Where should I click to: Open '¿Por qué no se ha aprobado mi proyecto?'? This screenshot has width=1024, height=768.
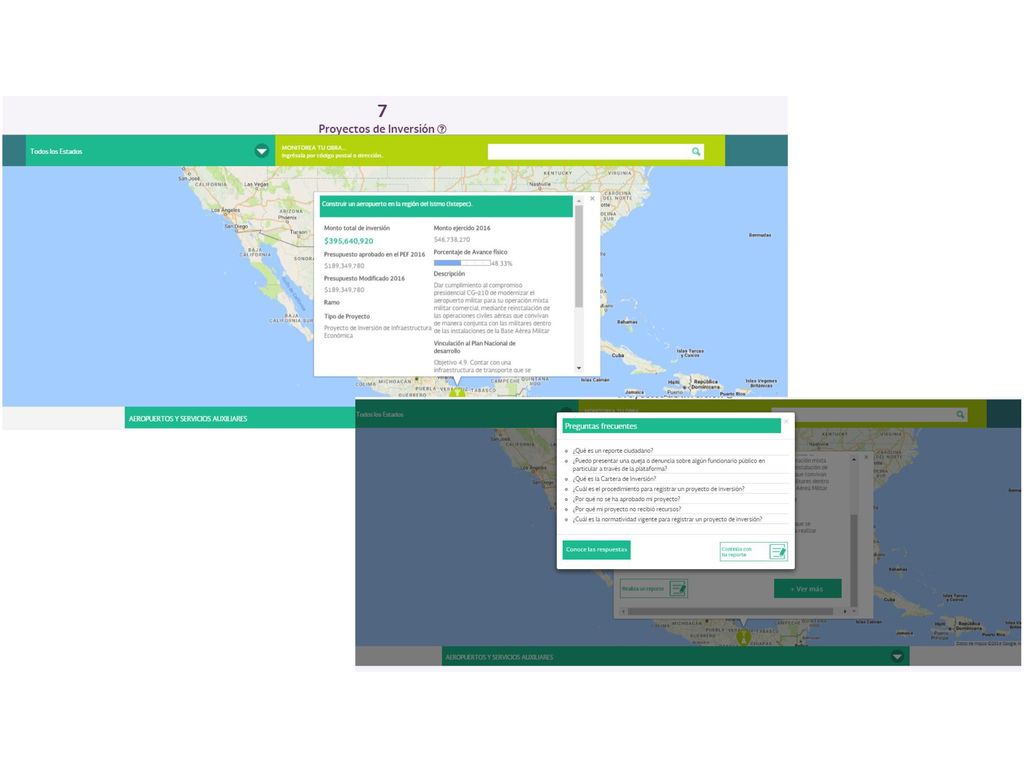[626, 499]
